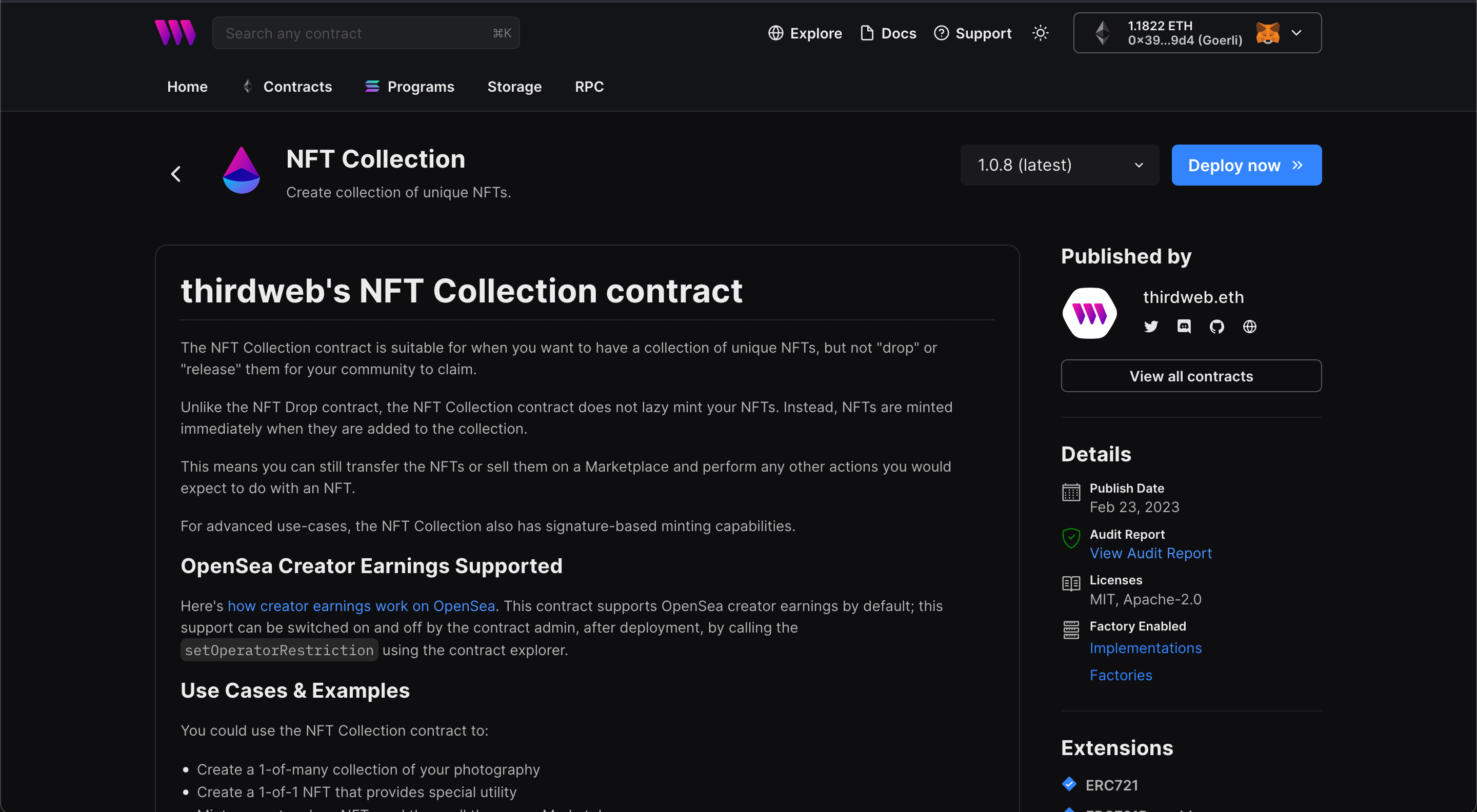Open how creator earnings work on OpenSea link
1477x812 pixels.
[x=361, y=606]
